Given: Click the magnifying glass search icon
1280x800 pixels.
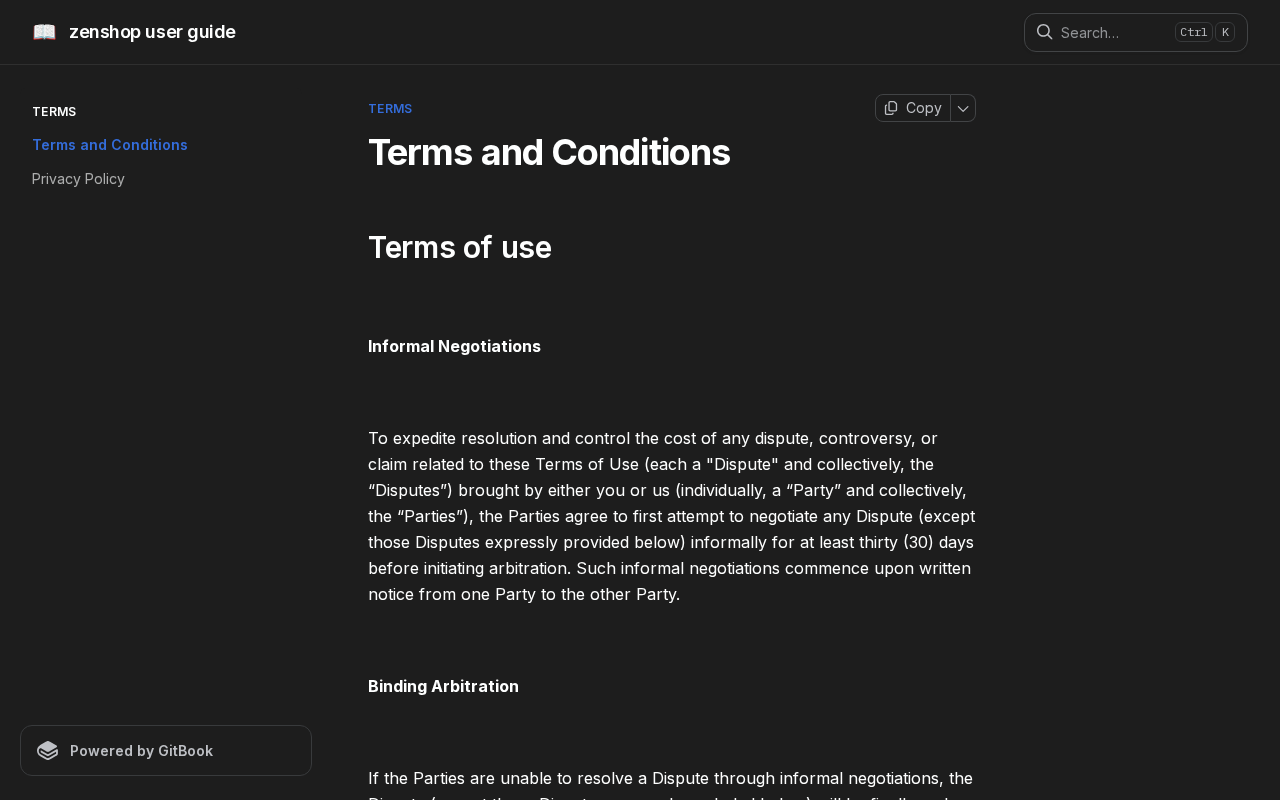Looking at the screenshot, I should 1044,32.
